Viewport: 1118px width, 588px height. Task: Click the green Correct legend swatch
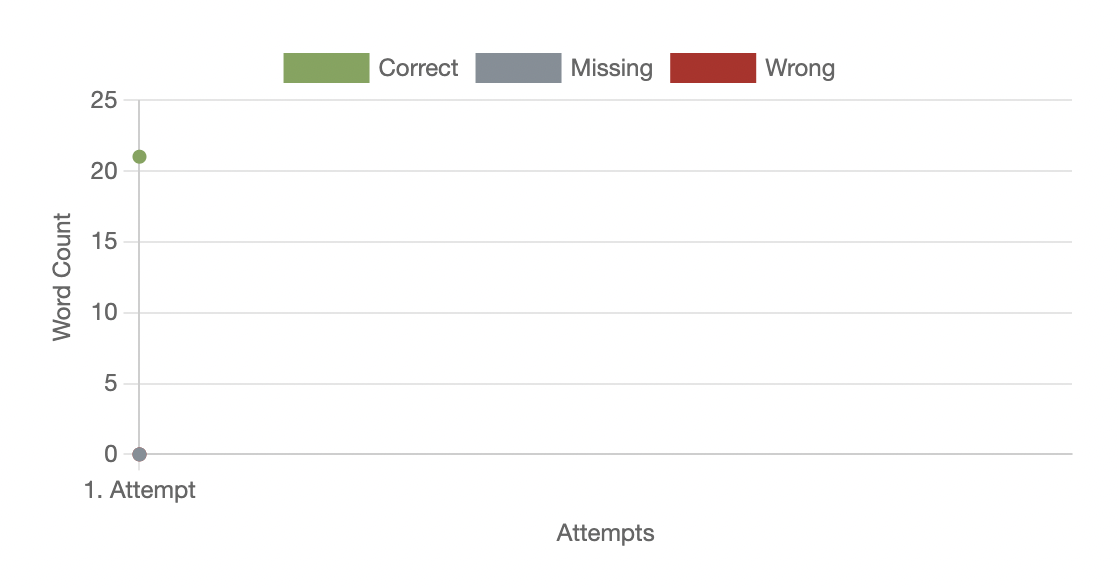point(326,68)
